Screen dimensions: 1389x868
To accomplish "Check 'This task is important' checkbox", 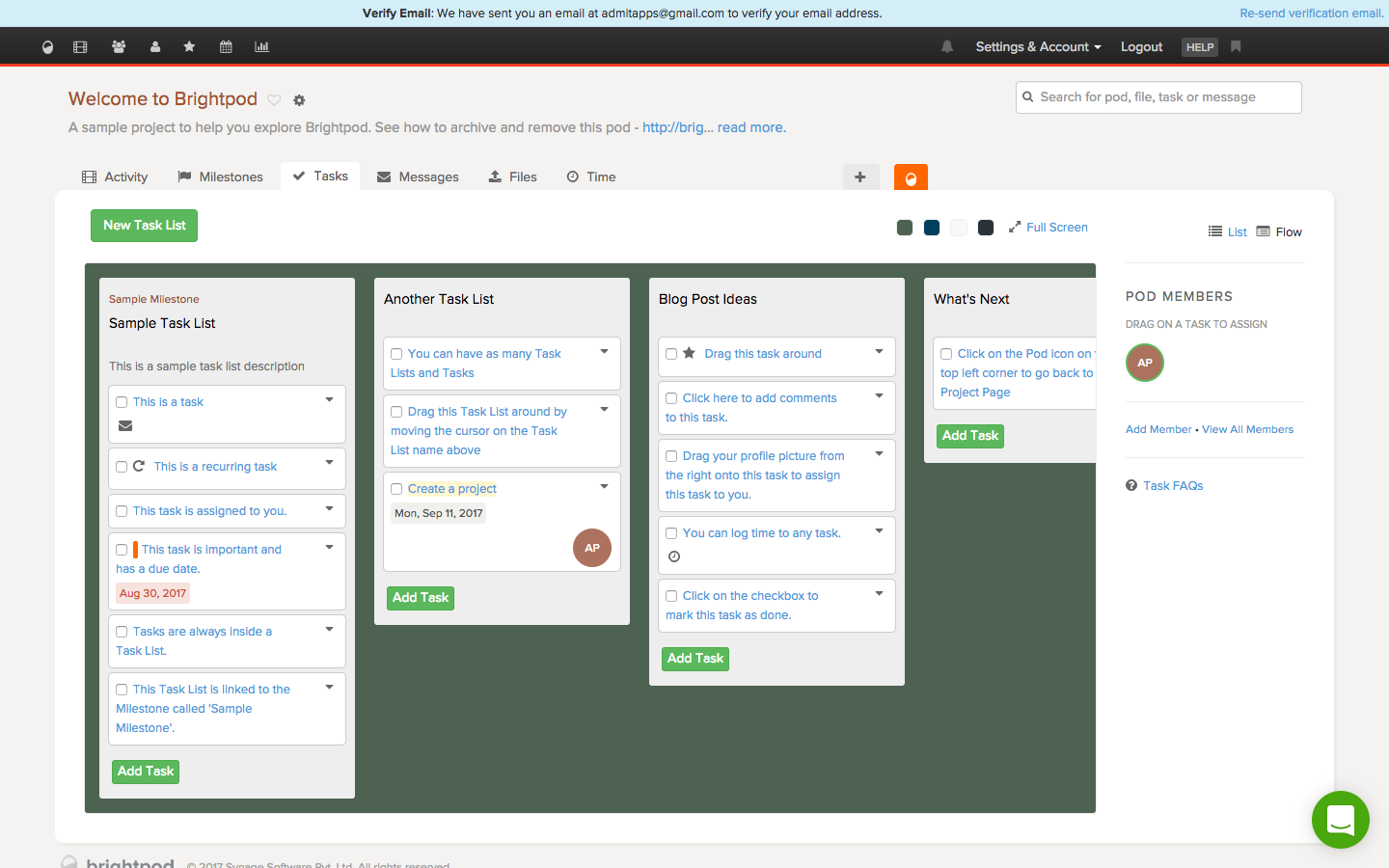I will [122, 550].
